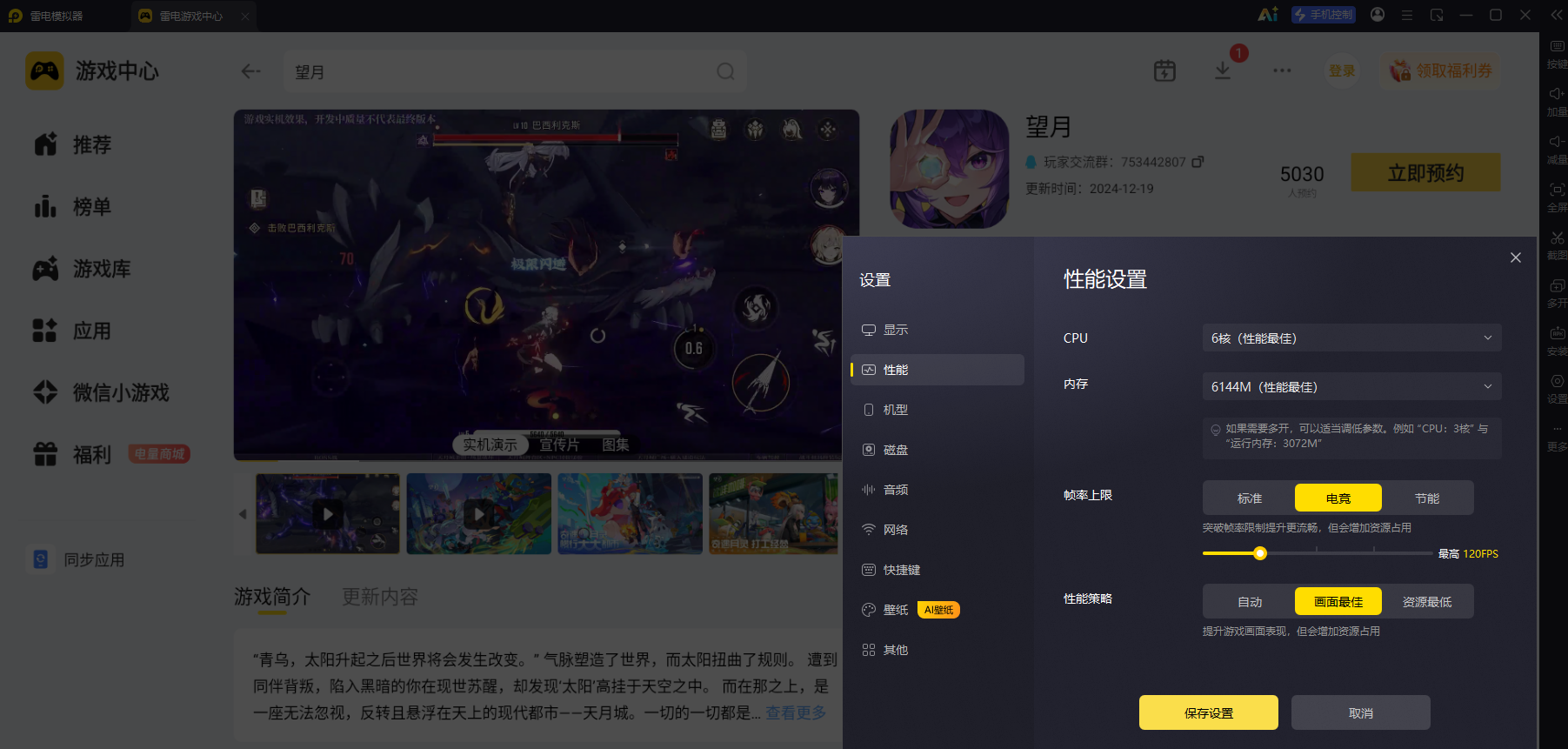Open the three-dot more menu in game center

1282,70
